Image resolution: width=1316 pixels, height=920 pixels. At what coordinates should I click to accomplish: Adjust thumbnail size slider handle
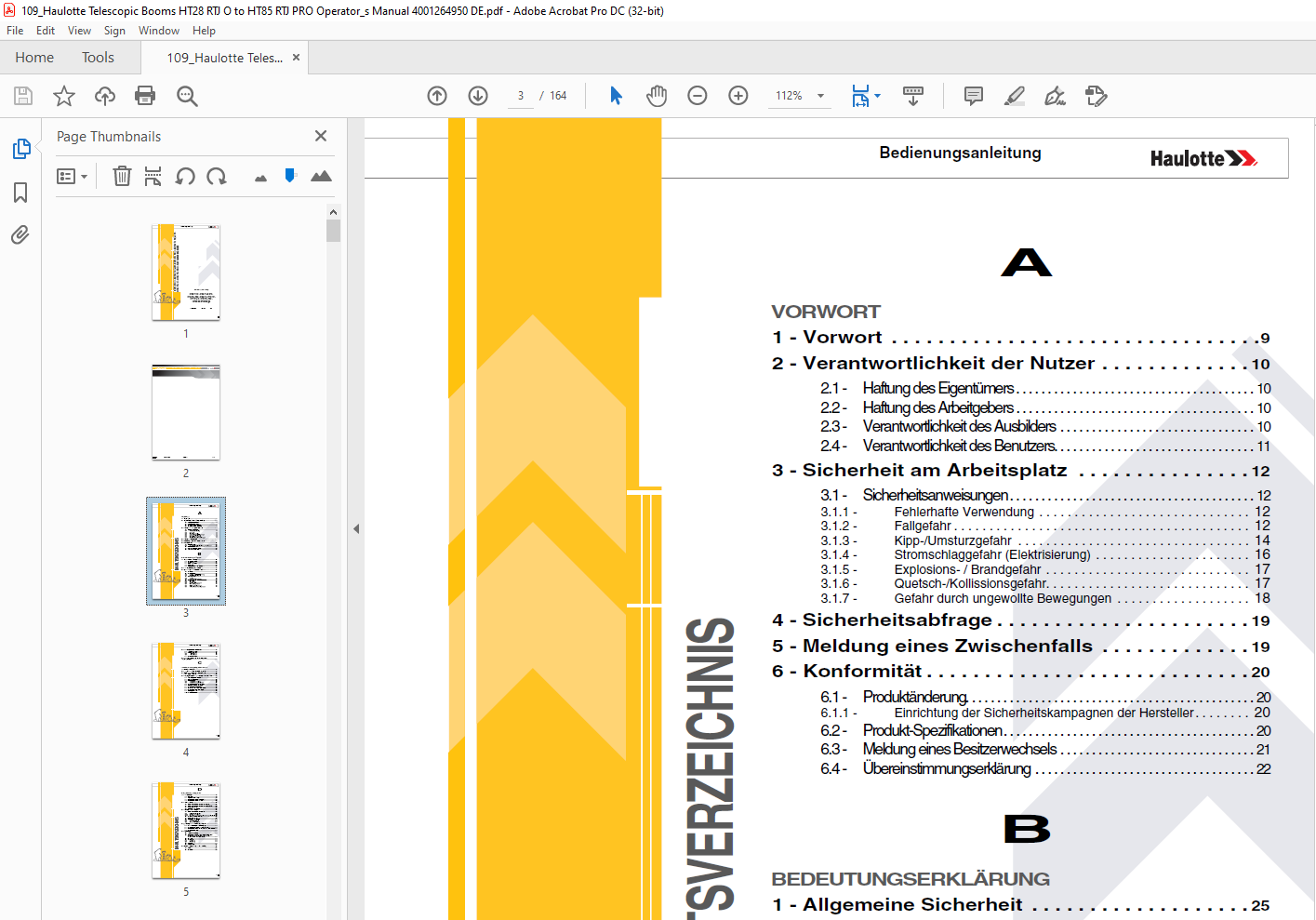coord(290,176)
